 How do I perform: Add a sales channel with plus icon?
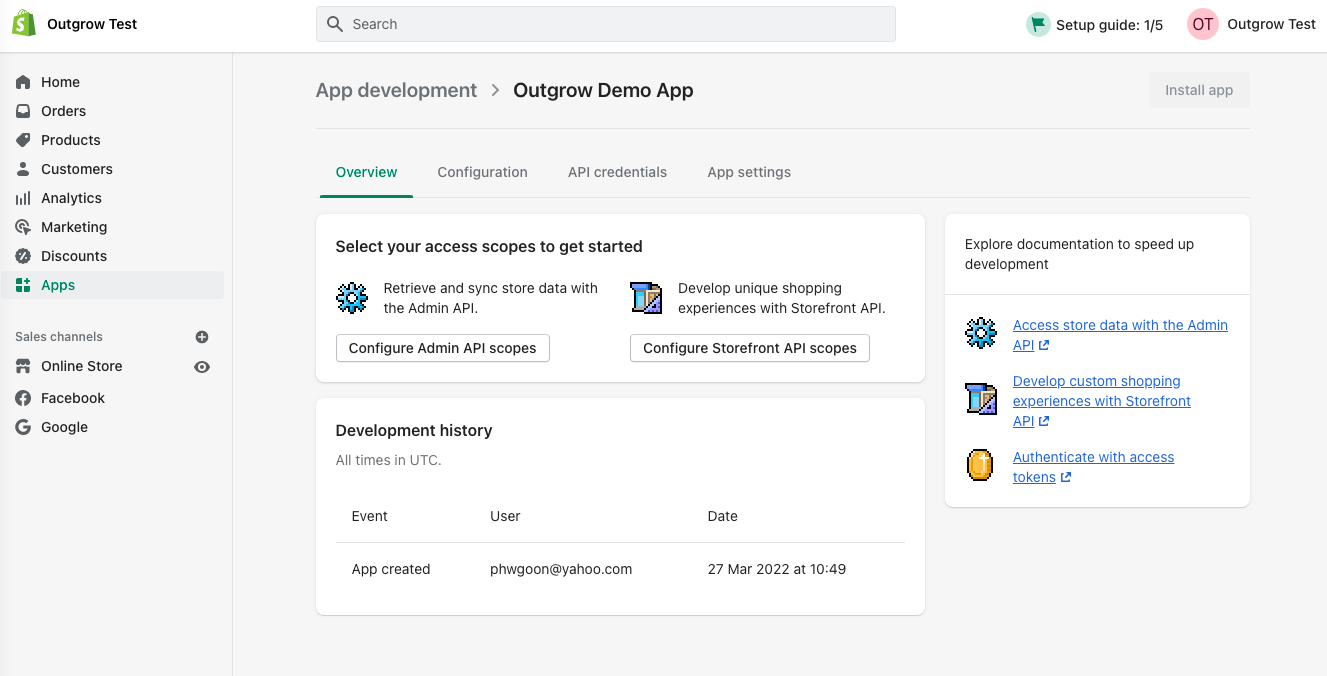[202, 337]
